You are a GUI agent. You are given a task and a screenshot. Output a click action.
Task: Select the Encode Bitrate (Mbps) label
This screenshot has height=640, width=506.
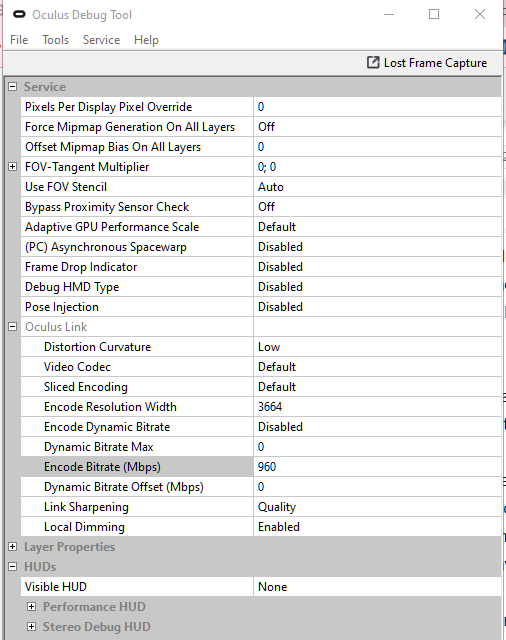pyautogui.click(x=102, y=467)
